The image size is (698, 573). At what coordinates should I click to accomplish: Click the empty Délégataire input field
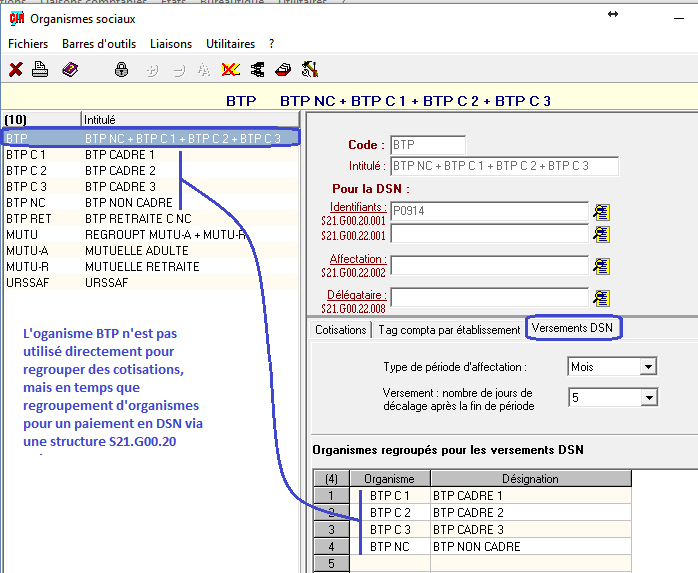click(x=489, y=297)
